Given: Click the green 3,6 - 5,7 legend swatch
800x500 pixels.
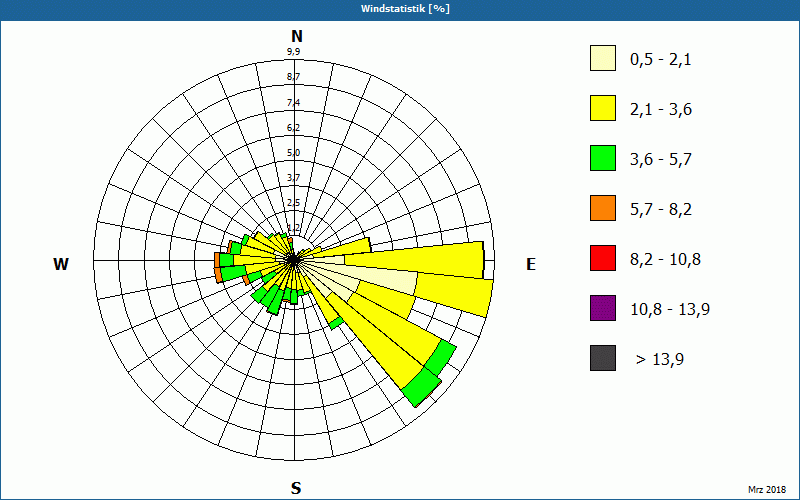Looking at the screenshot, I should pyautogui.click(x=603, y=158).
